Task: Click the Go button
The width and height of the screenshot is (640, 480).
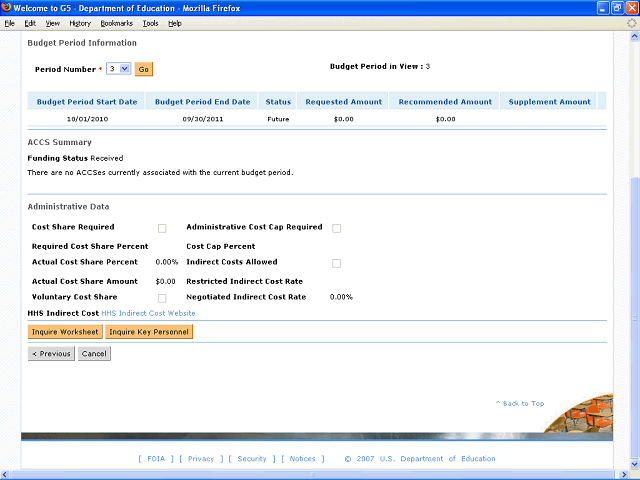Action: point(144,69)
